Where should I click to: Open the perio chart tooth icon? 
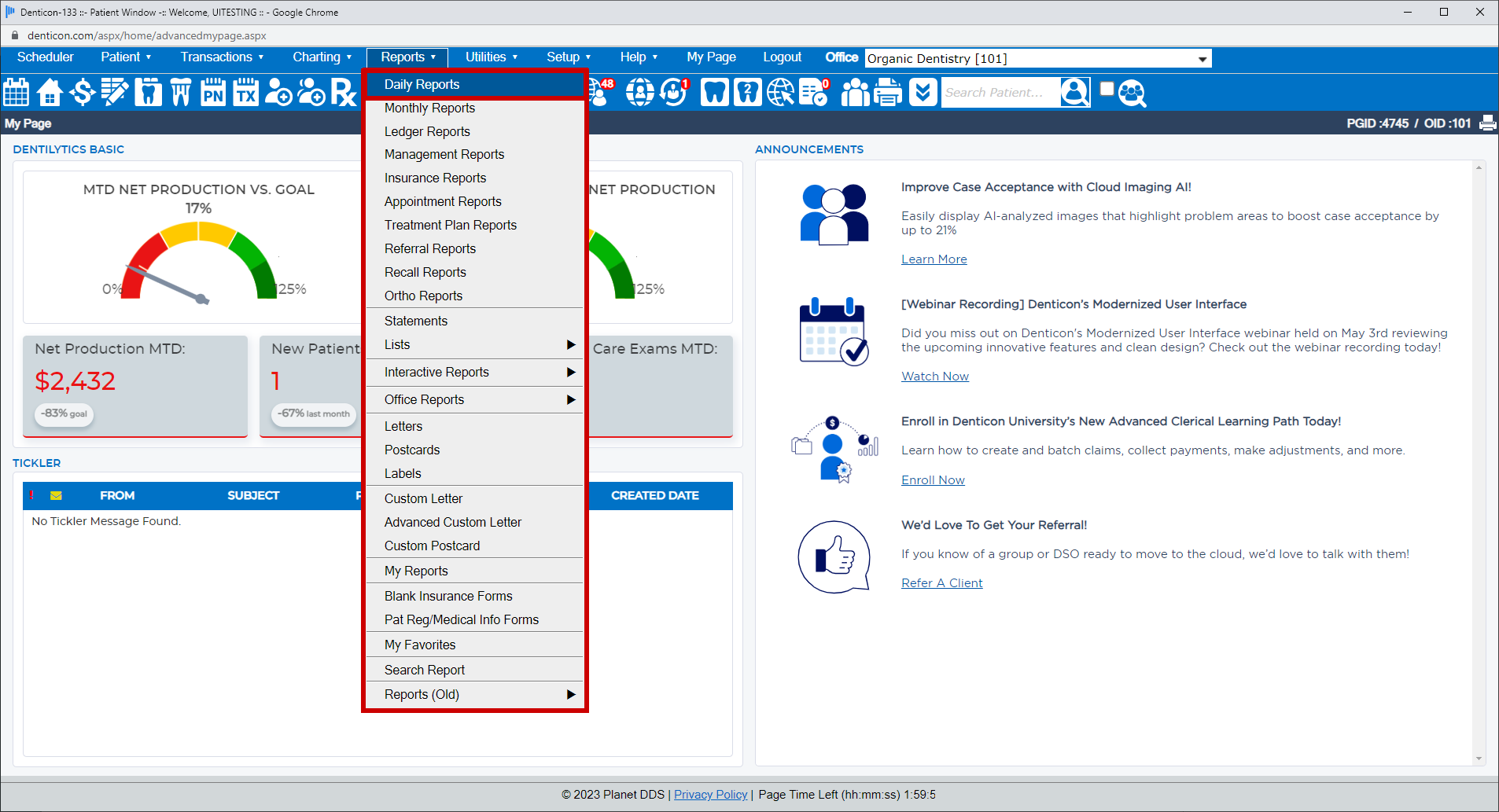pos(181,93)
